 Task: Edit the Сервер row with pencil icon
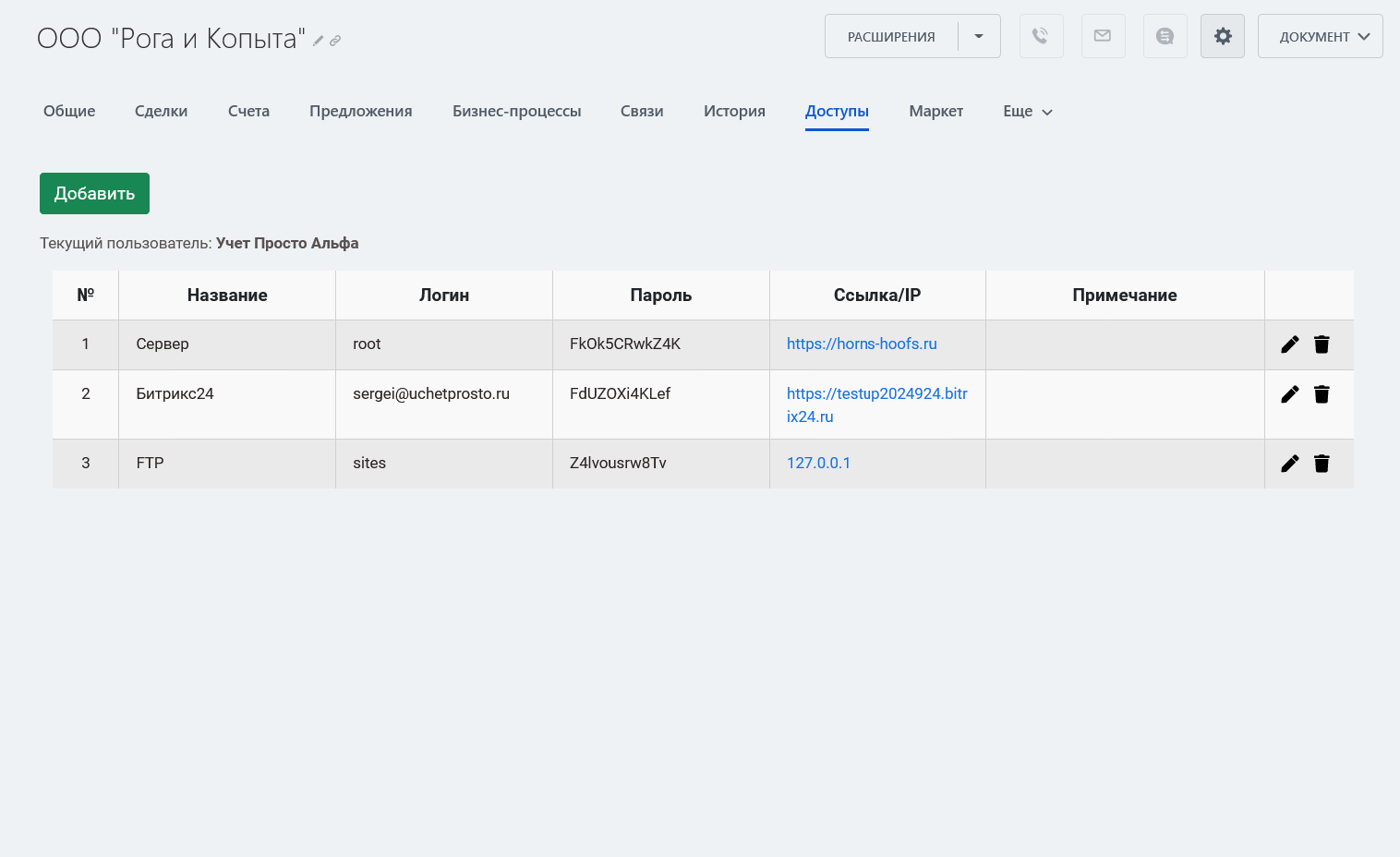[1289, 344]
